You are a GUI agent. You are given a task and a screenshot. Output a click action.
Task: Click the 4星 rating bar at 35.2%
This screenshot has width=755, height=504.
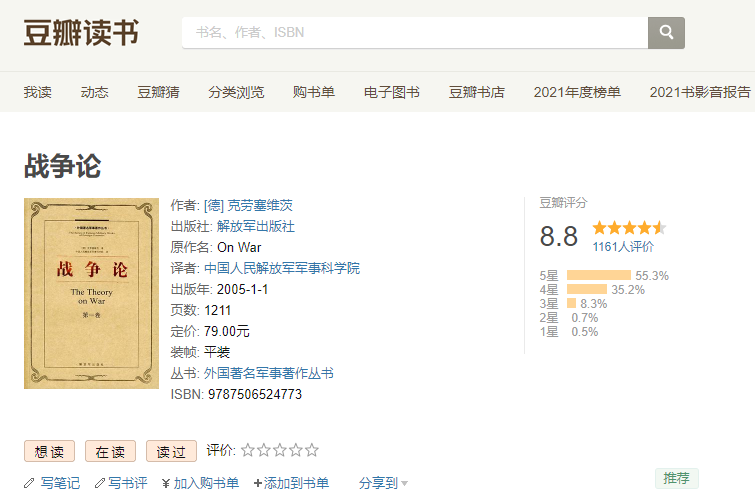586,289
